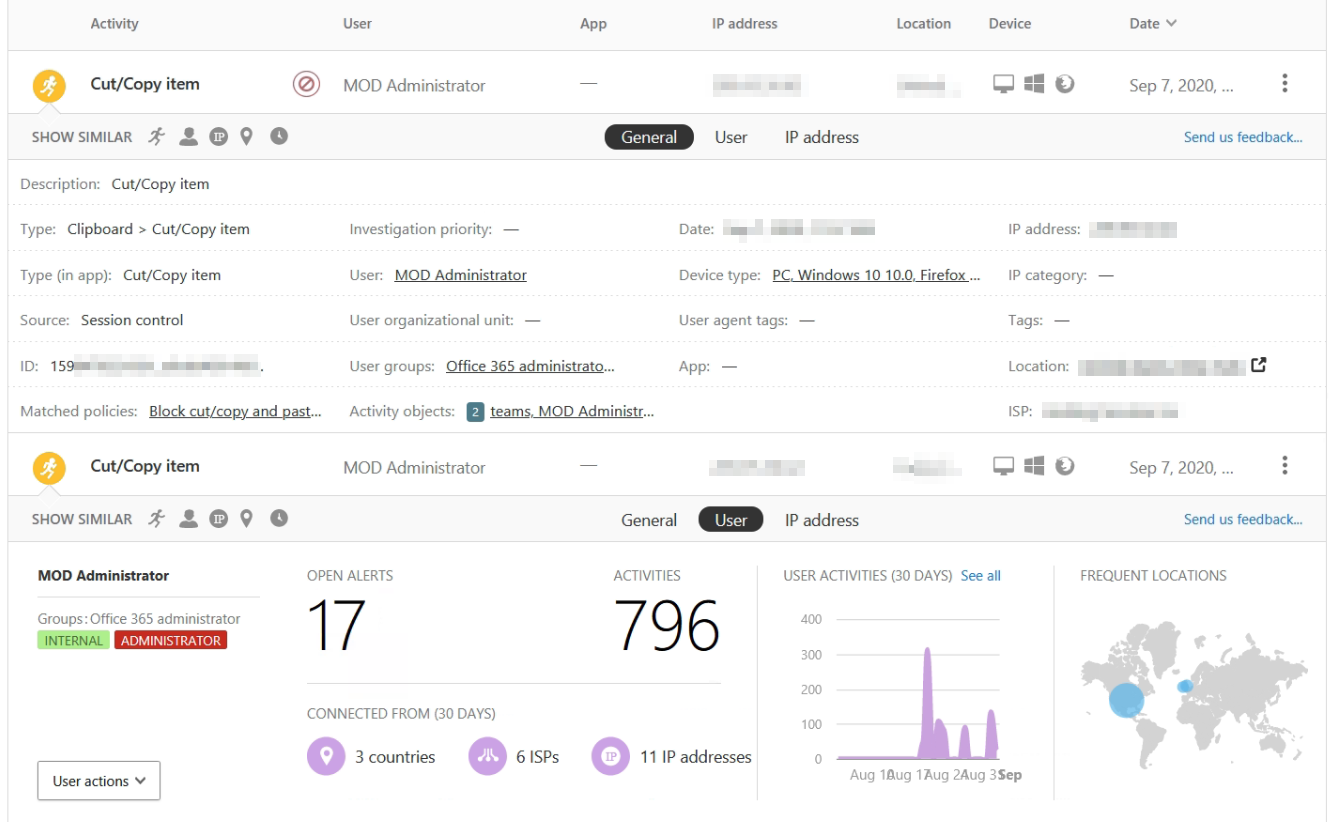Show similar by time in the first row's panel
1332x822 pixels.
click(279, 136)
